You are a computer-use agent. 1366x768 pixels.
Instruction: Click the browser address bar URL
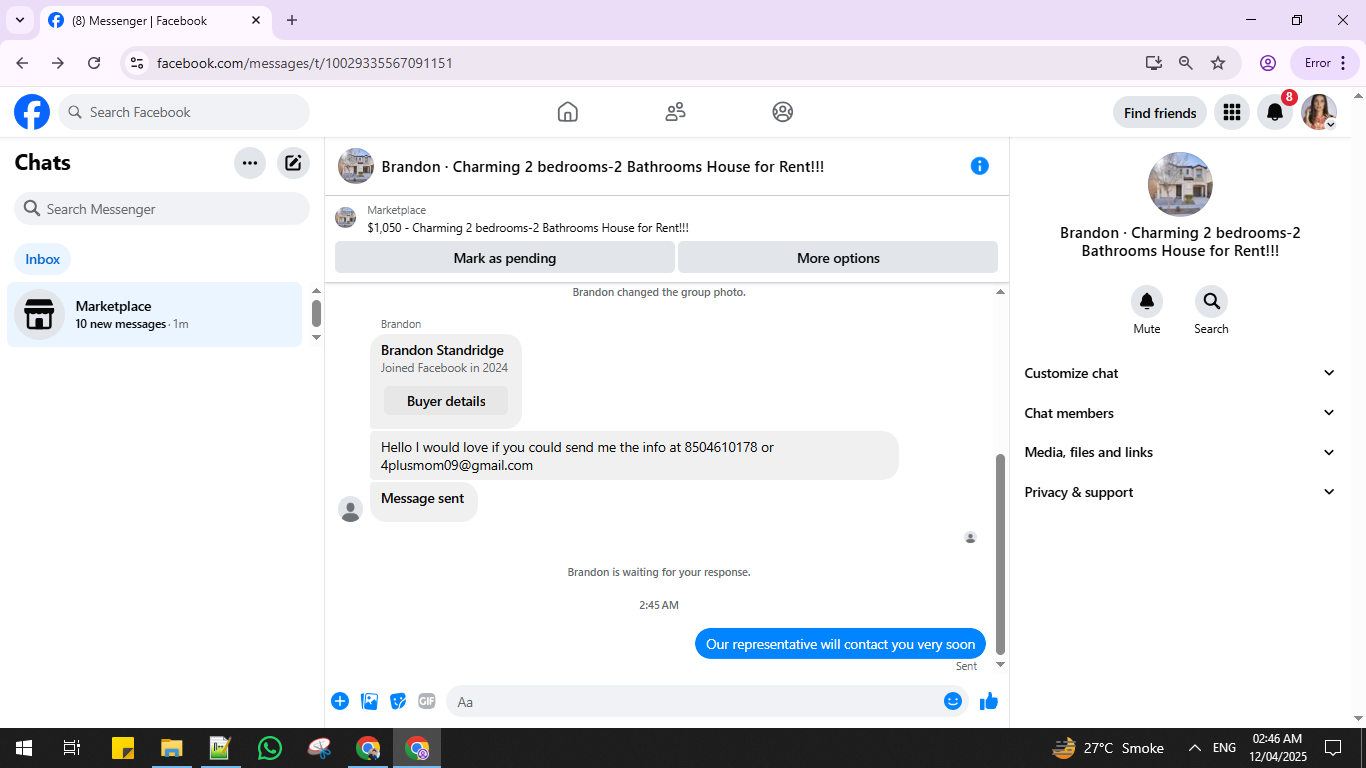click(305, 63)
